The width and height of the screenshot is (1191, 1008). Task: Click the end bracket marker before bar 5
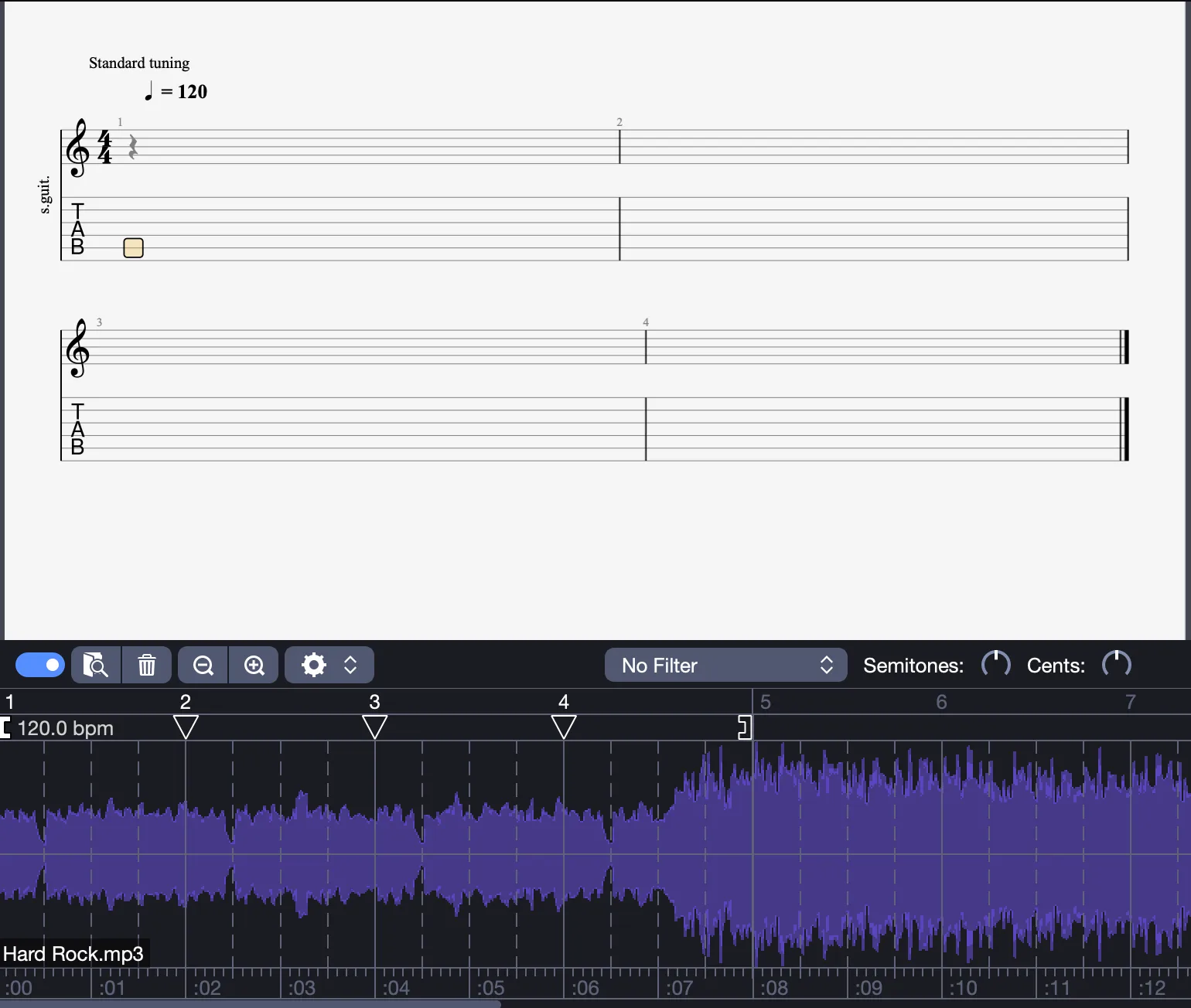click(x=745, y=727)
